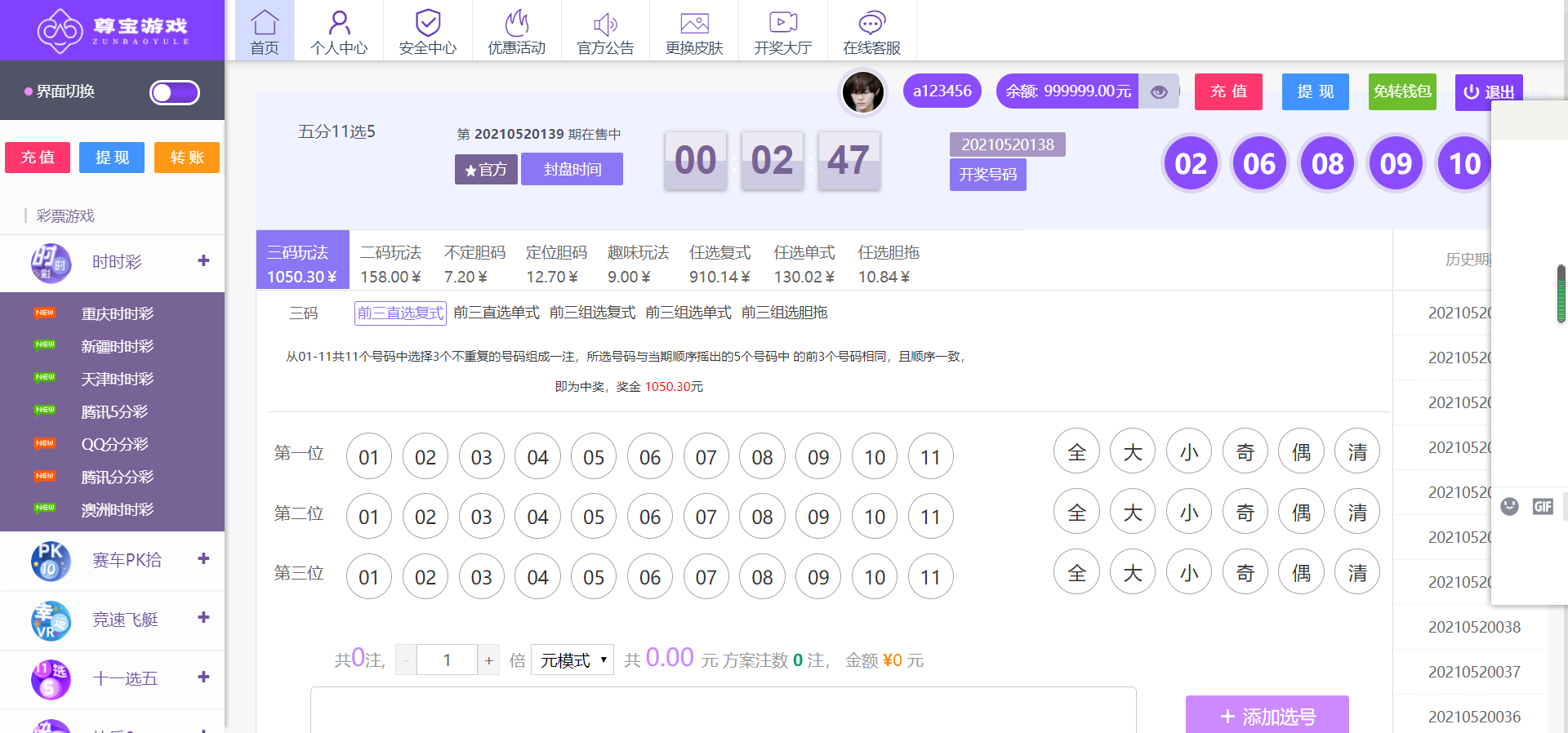Switch to 定位胆码 tab

(556, 264)
